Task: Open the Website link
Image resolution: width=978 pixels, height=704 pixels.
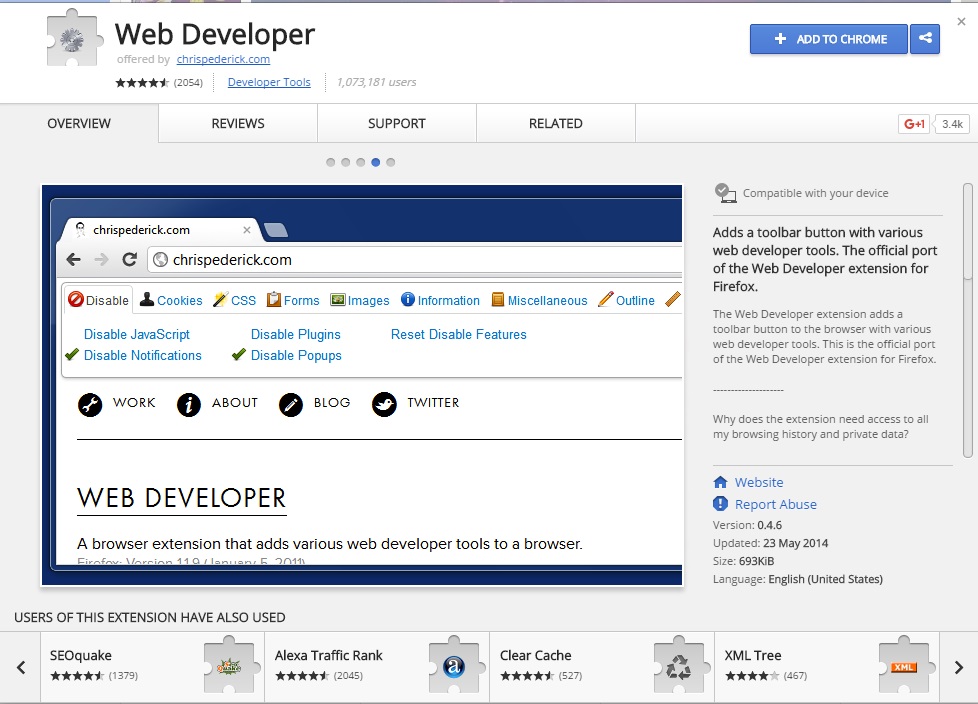Action: coord(758,482)
